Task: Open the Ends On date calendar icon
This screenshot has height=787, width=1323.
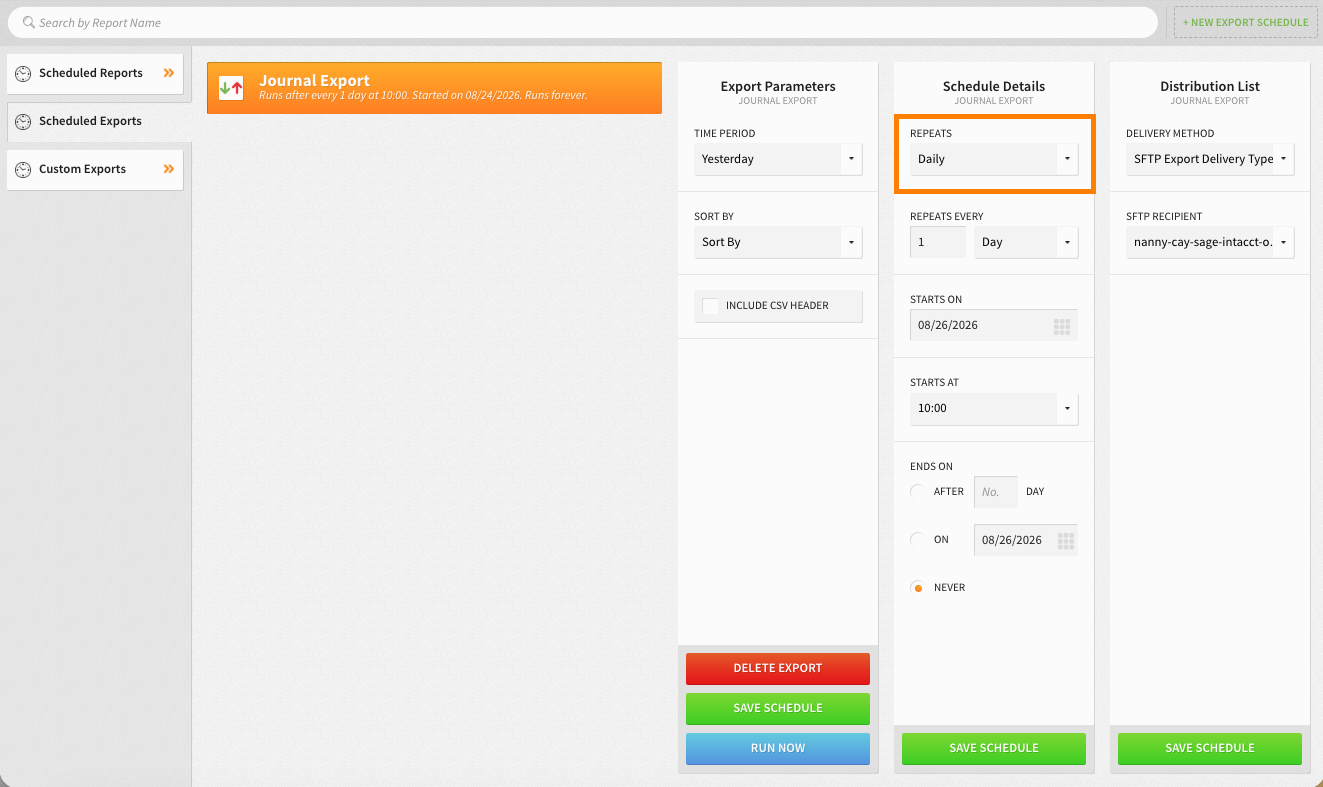Action: [x=1066, y=540]
